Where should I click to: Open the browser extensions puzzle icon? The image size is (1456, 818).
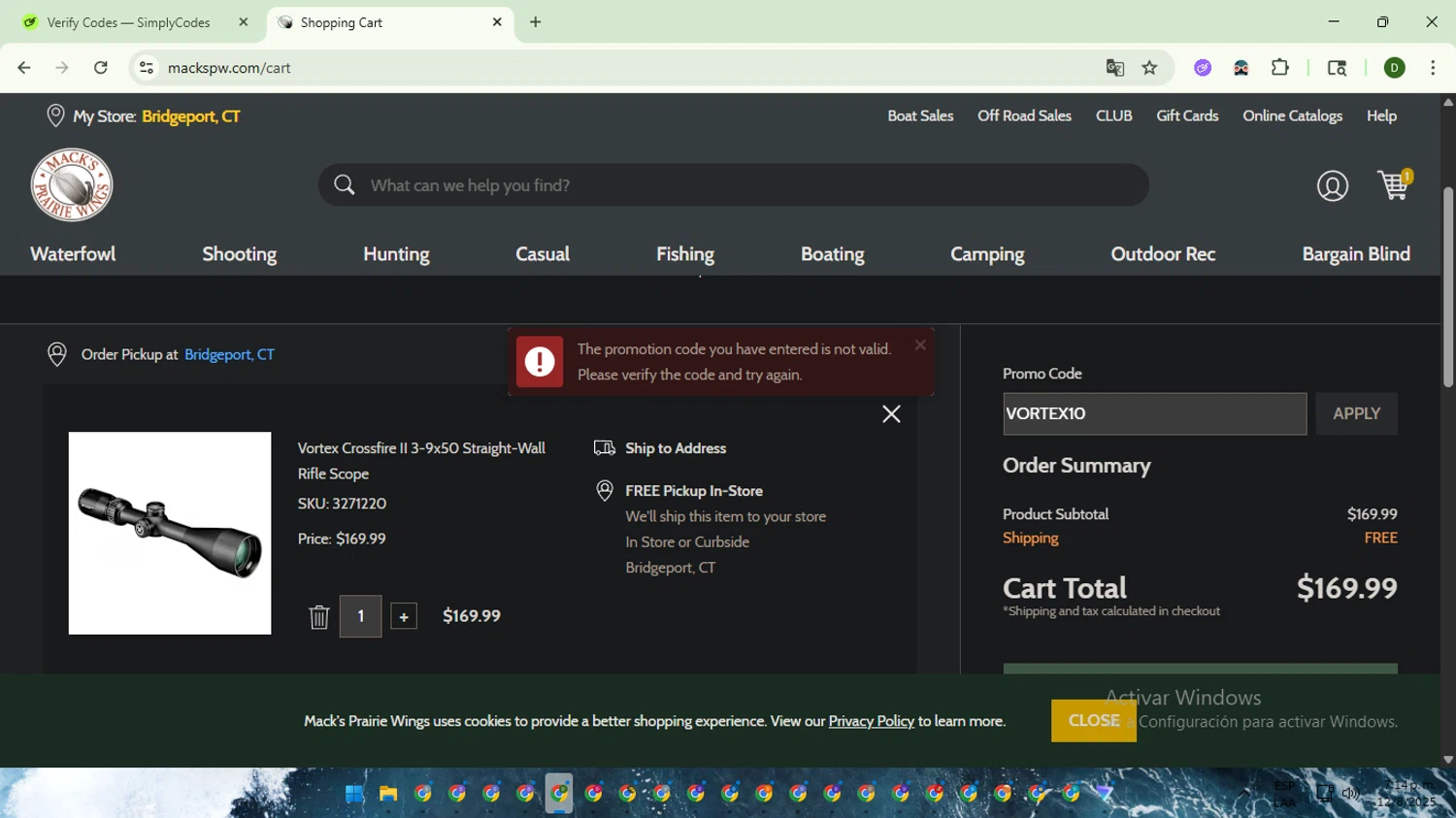coord(1280,68)
